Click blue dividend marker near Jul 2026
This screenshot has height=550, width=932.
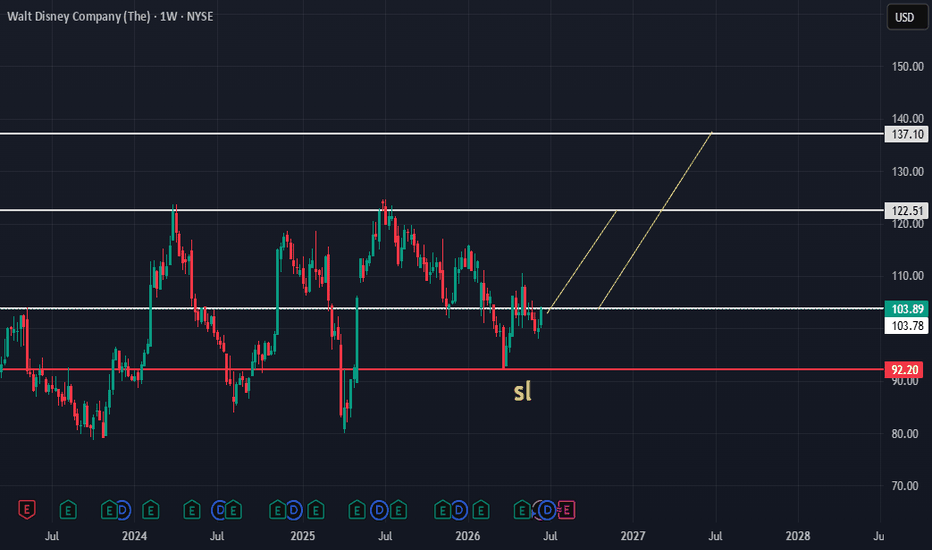coord(547,510)
